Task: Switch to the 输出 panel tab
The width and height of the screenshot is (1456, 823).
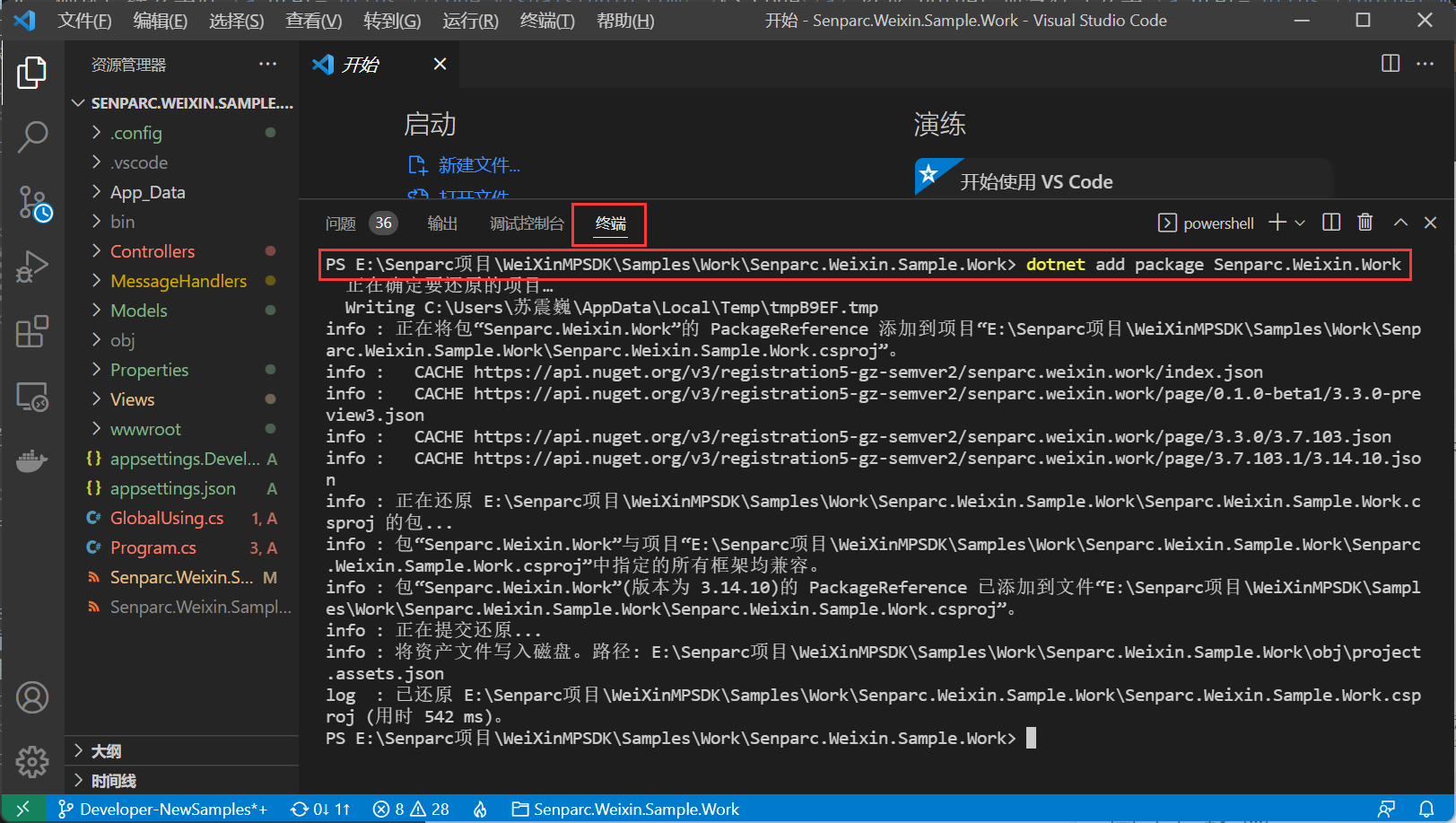Action: 441,223
